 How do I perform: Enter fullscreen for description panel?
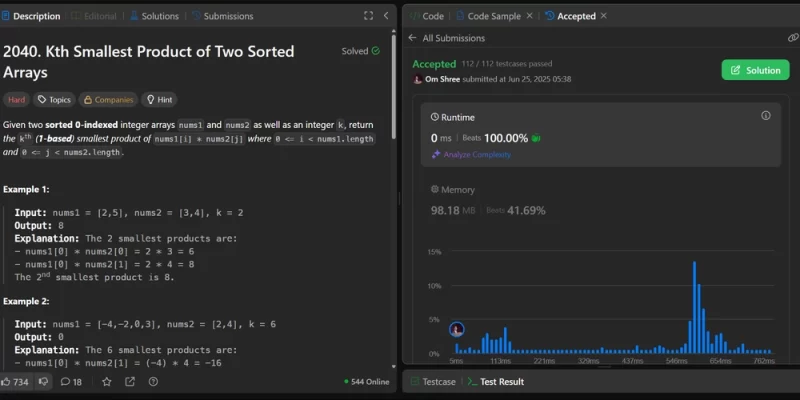tap(368, 16)
